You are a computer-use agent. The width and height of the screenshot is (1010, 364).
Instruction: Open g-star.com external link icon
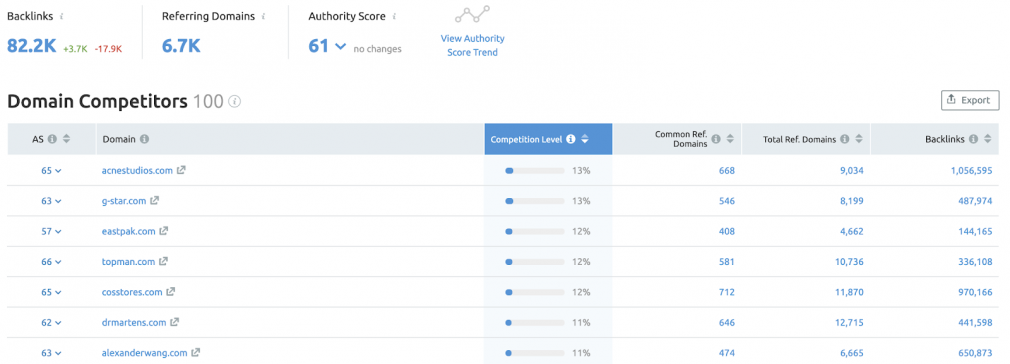pyautogui.click(x=155, y=200)
